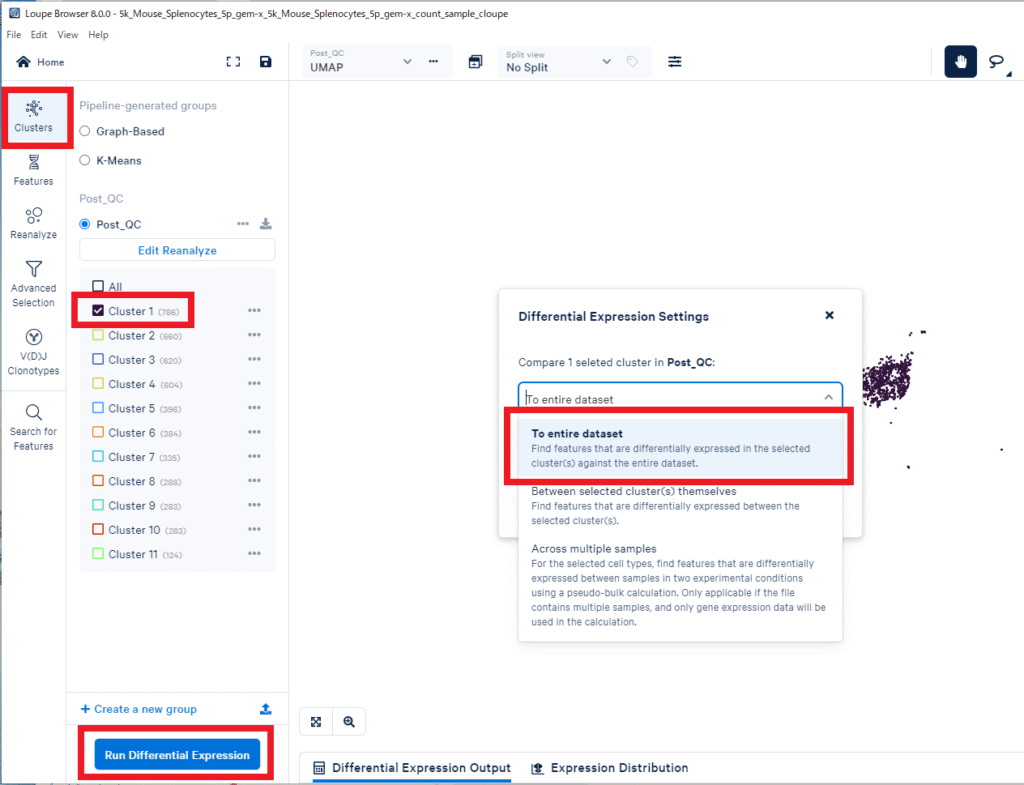The height and width of the screenshot is (785, 1024).
Task: Click the save disk icon
Action: coord(265,62)
